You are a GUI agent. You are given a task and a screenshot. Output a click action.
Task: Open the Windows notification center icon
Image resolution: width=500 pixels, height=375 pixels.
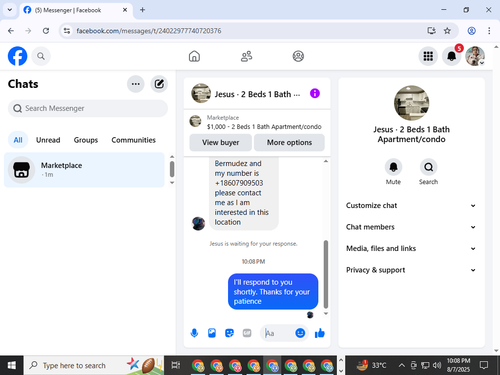[484, 365]
